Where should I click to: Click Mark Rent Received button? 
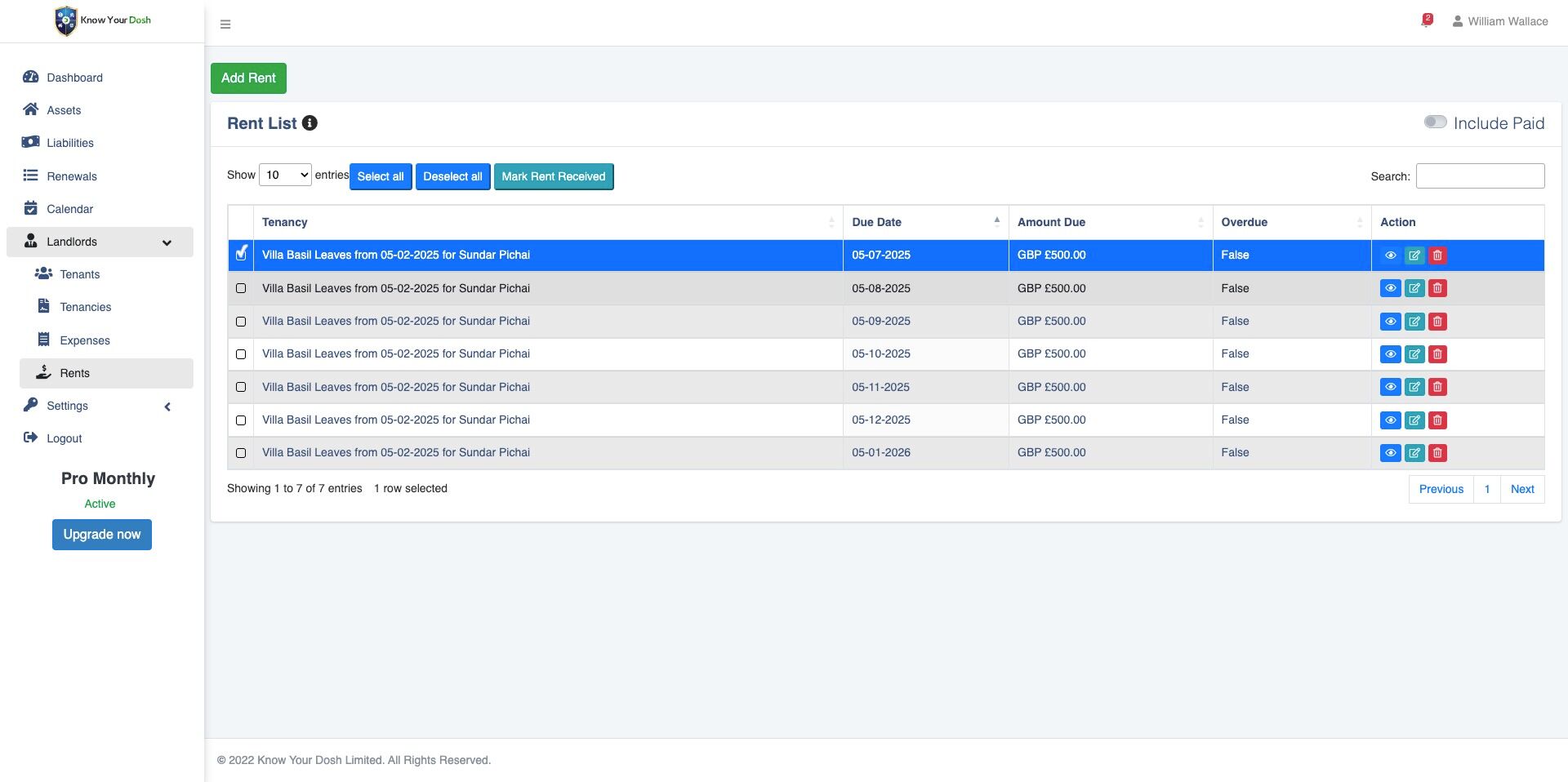pos(554,176)
